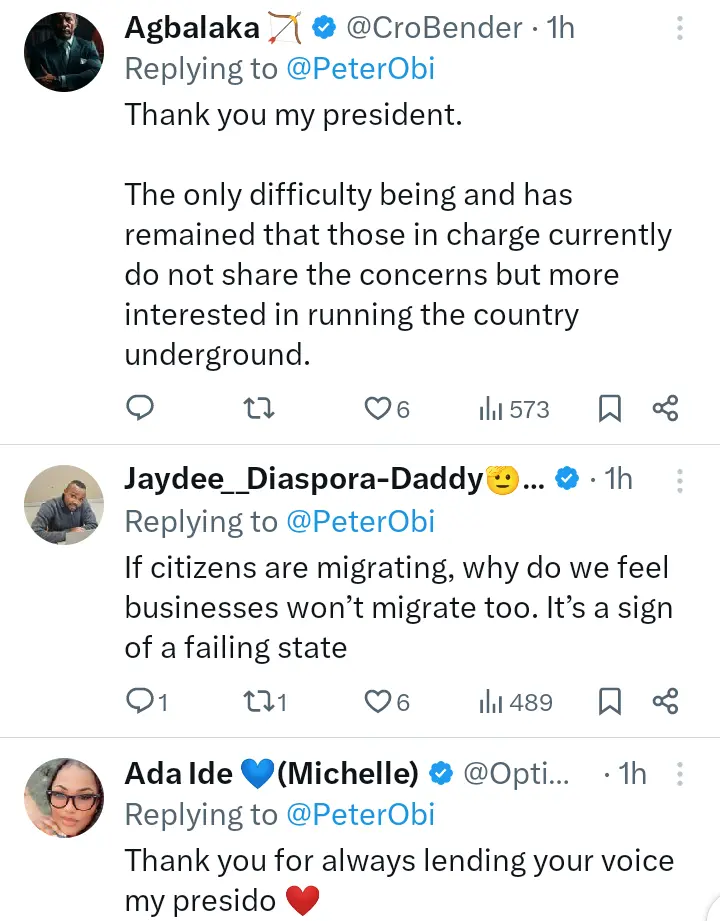Viewport: 720px width, 921px height.
Task: Open Jaydee__Diaspora-Daddy's profile name
Action: coord(303,480)
